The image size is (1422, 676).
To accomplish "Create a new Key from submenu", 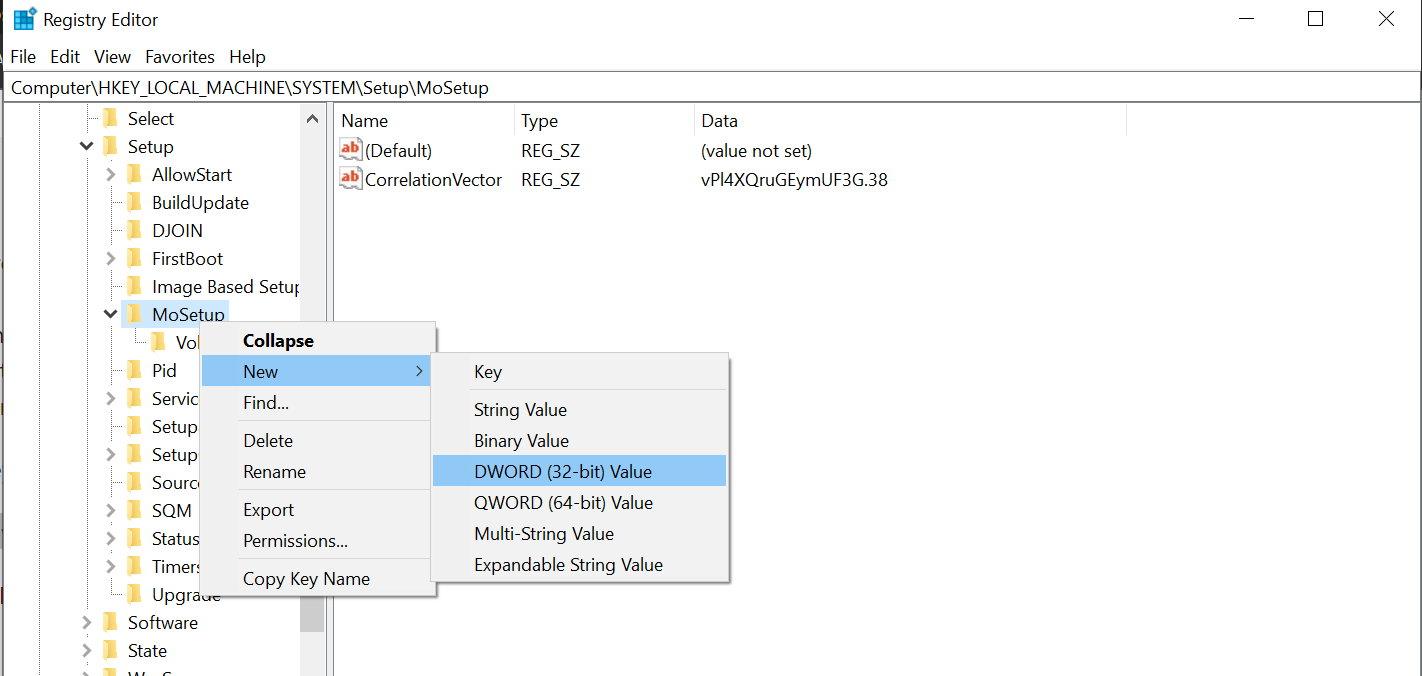I will [488, 372].
